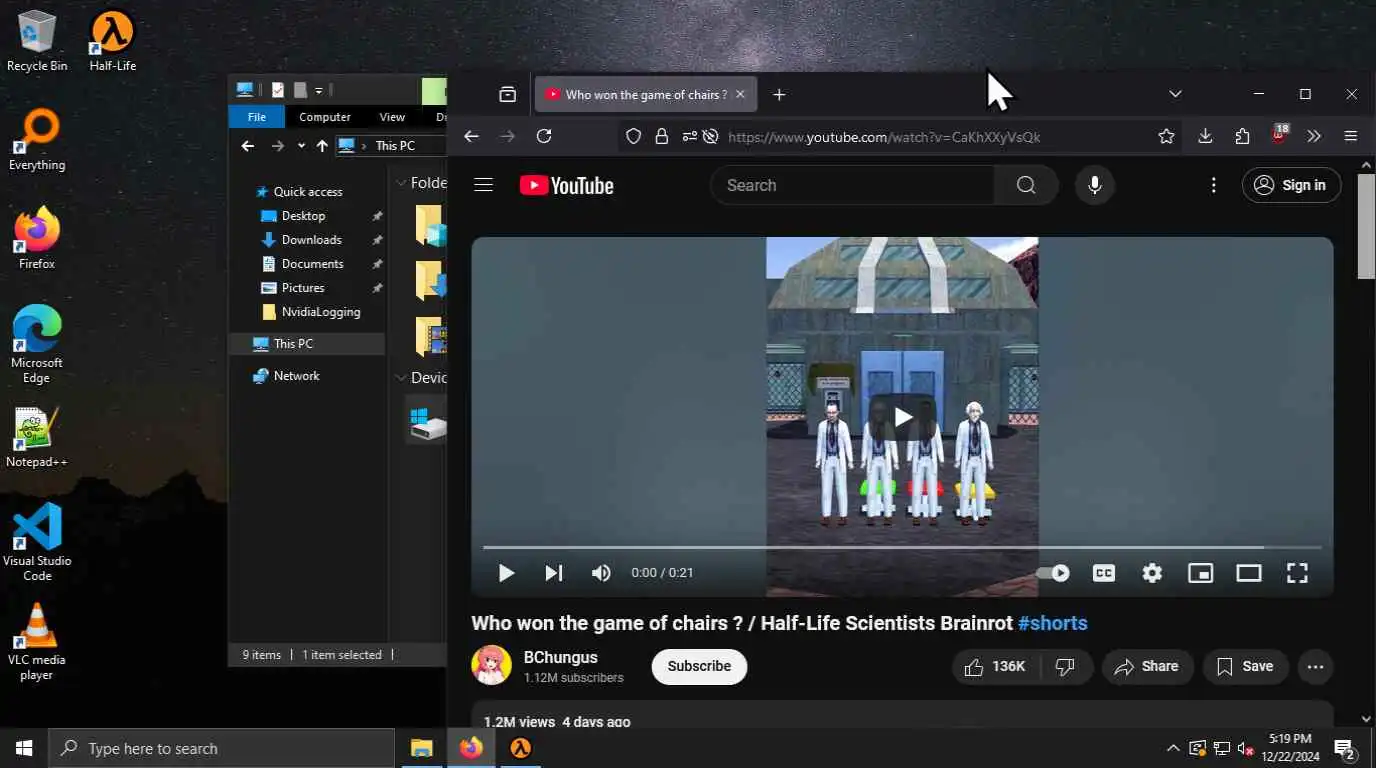Open File menu in File Explorer
The image size is (1376, 768).
pos(257,117)
